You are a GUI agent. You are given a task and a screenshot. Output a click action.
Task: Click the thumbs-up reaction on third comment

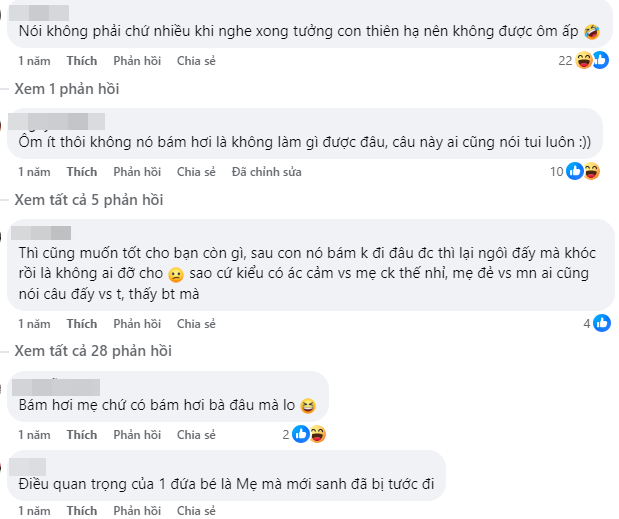(x=602, y=323)
